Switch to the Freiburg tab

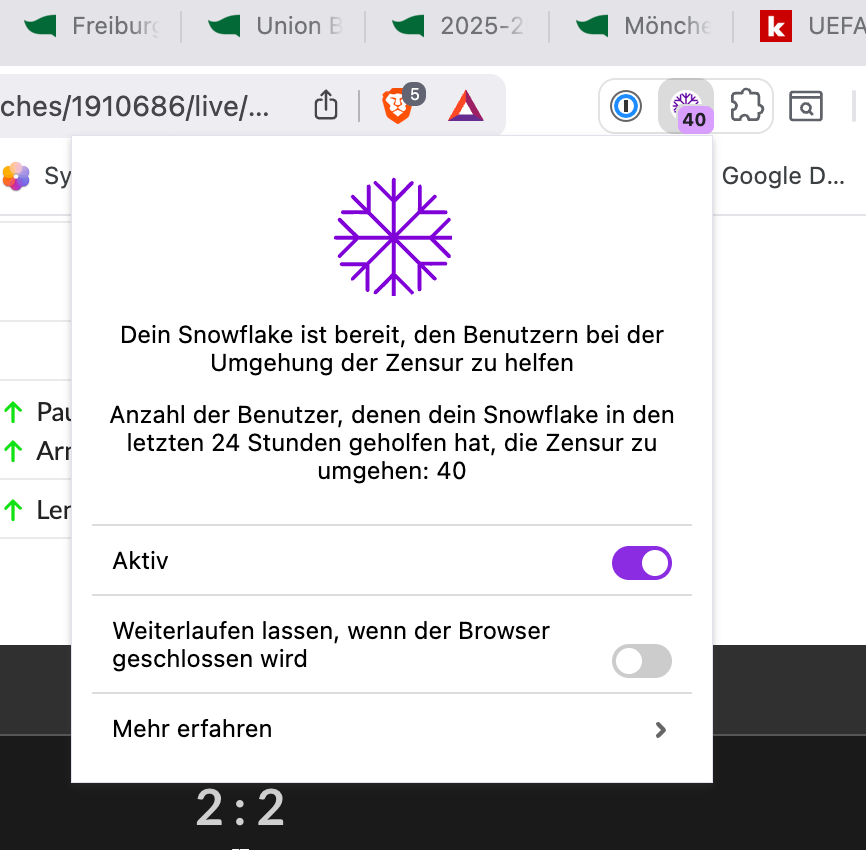(95, 26)
